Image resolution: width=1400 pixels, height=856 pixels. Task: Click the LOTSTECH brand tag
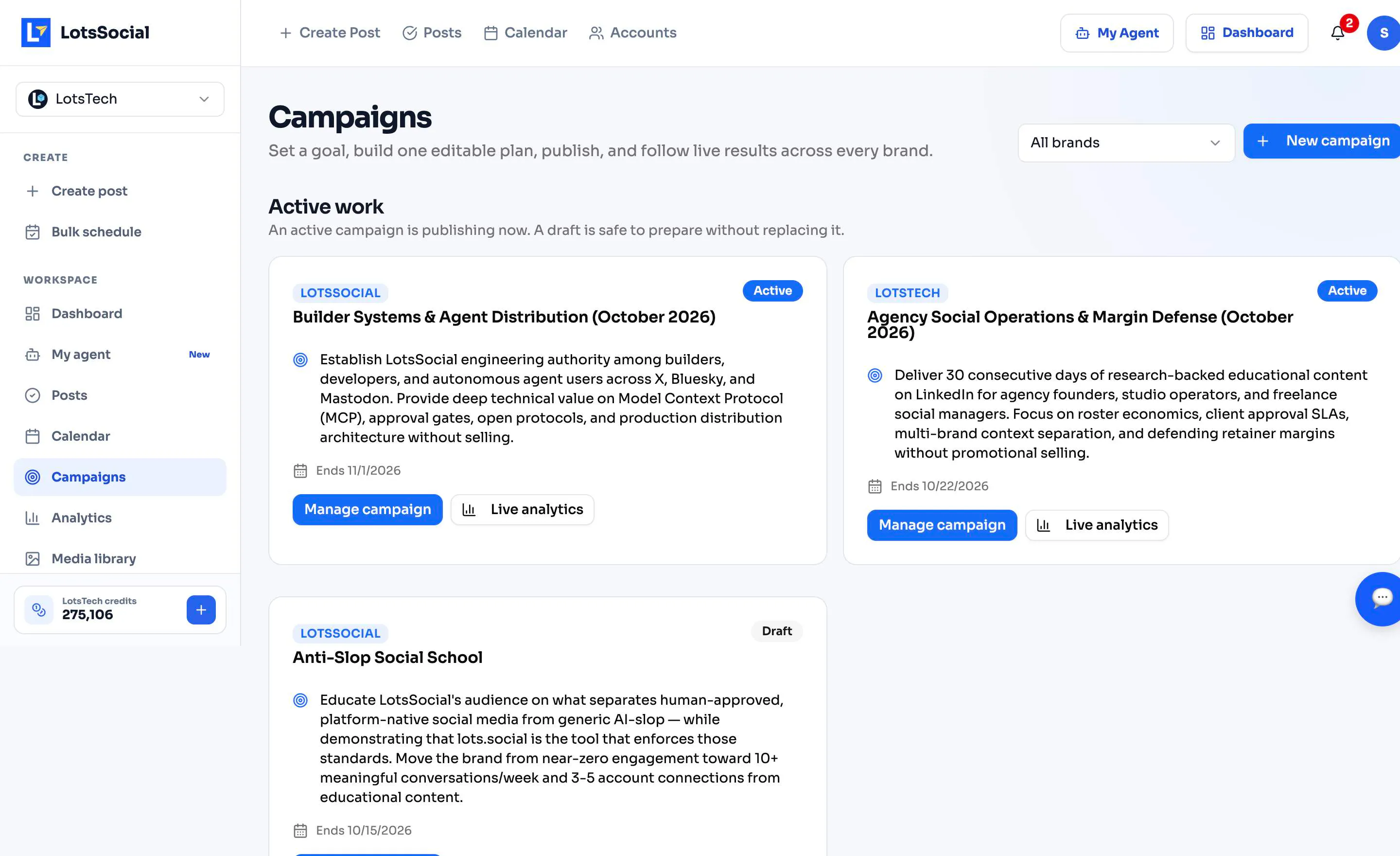click(x=908, y=293)
